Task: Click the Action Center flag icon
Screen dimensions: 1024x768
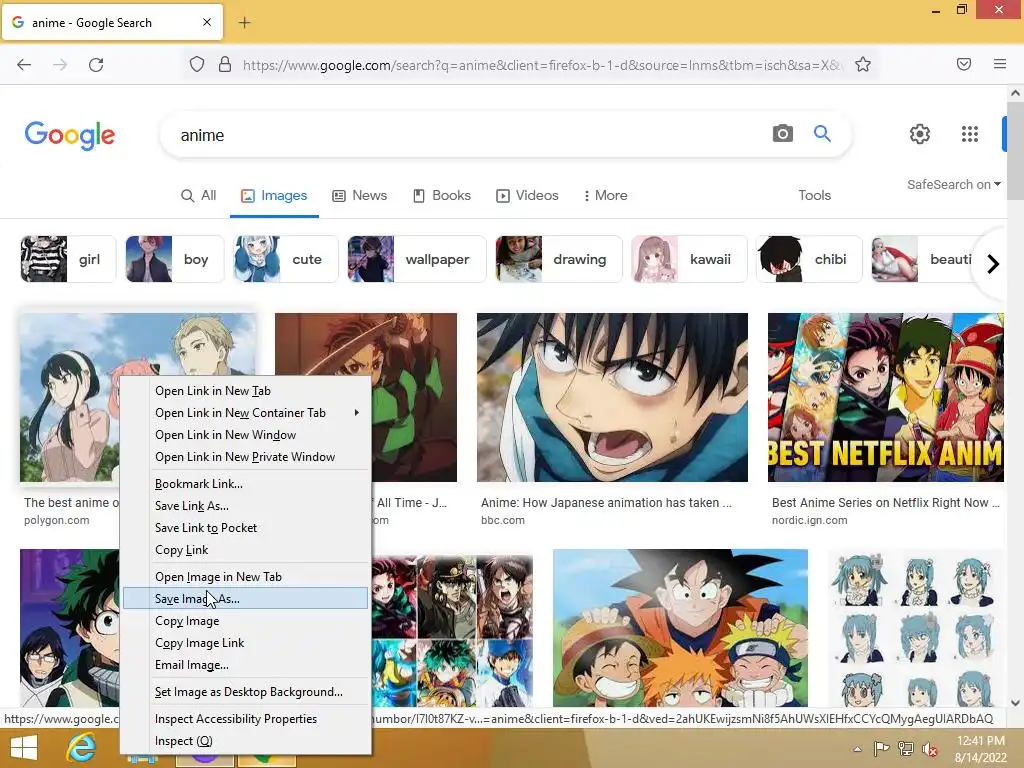Action: coord(881,749)
